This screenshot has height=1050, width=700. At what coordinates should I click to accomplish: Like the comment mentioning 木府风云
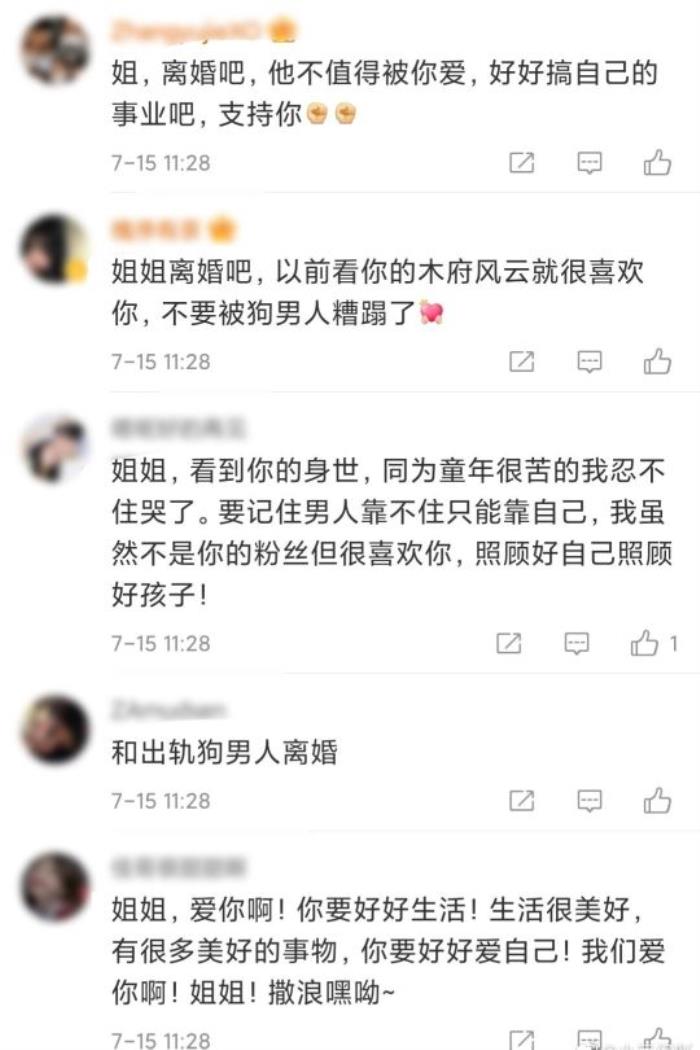[x=657, y=362]
